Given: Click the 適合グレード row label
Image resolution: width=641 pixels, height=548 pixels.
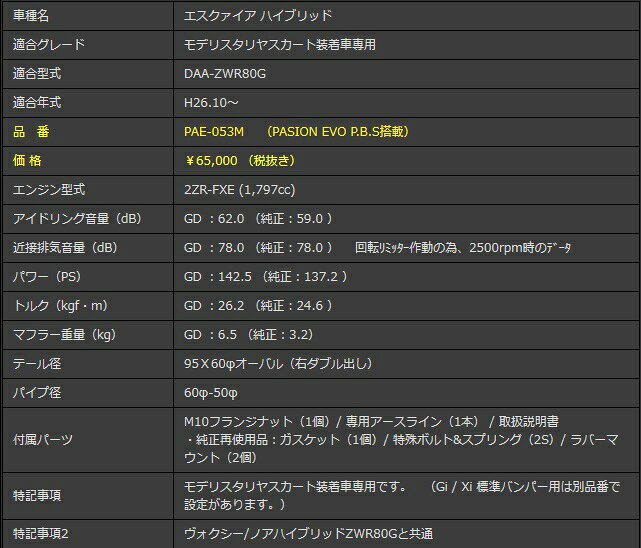Looking at the screenshot, I should pos(49,45).
